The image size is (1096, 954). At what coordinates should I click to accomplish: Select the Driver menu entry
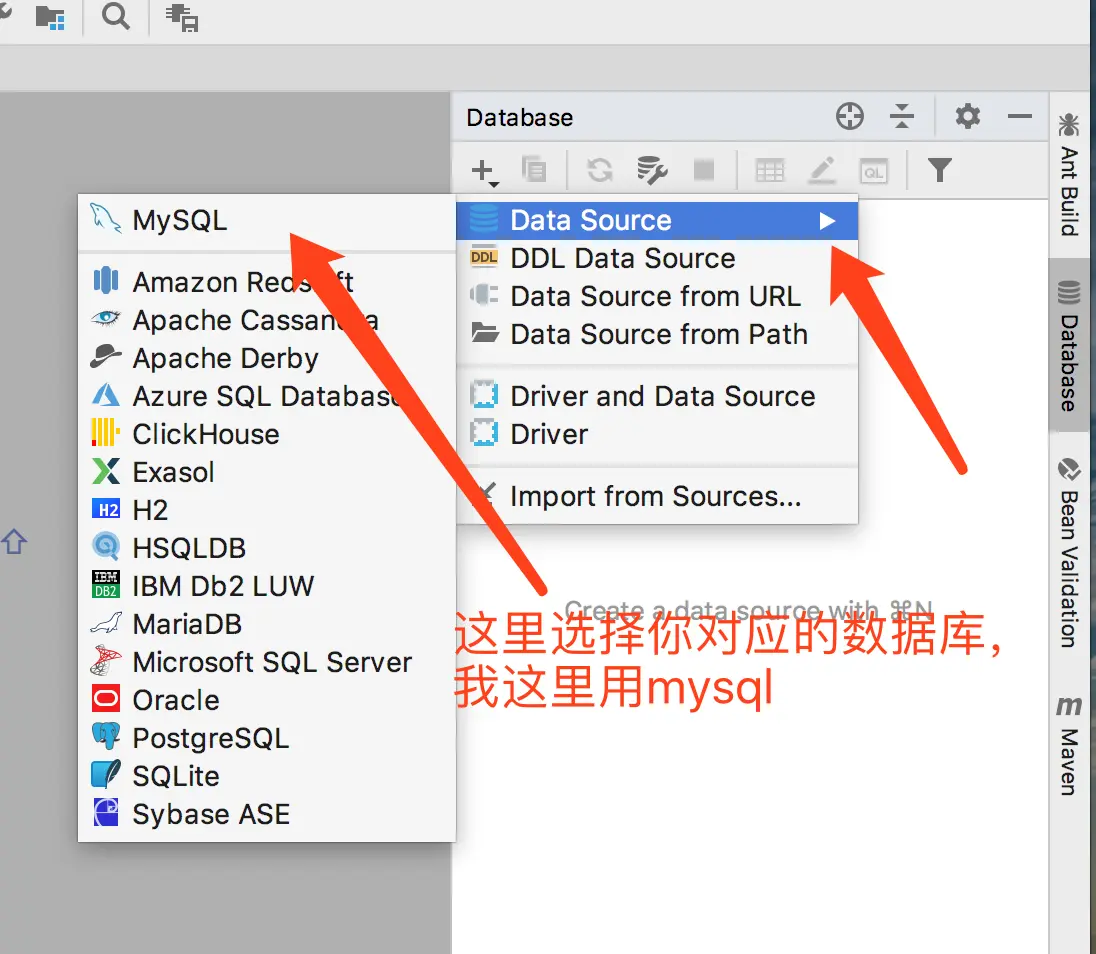tap(657, 434)
